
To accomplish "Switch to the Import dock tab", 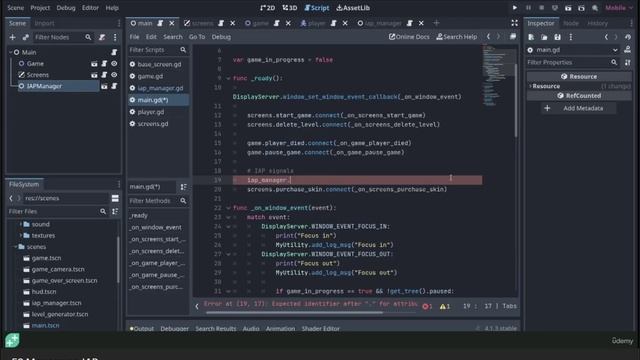I will (44, 23).
